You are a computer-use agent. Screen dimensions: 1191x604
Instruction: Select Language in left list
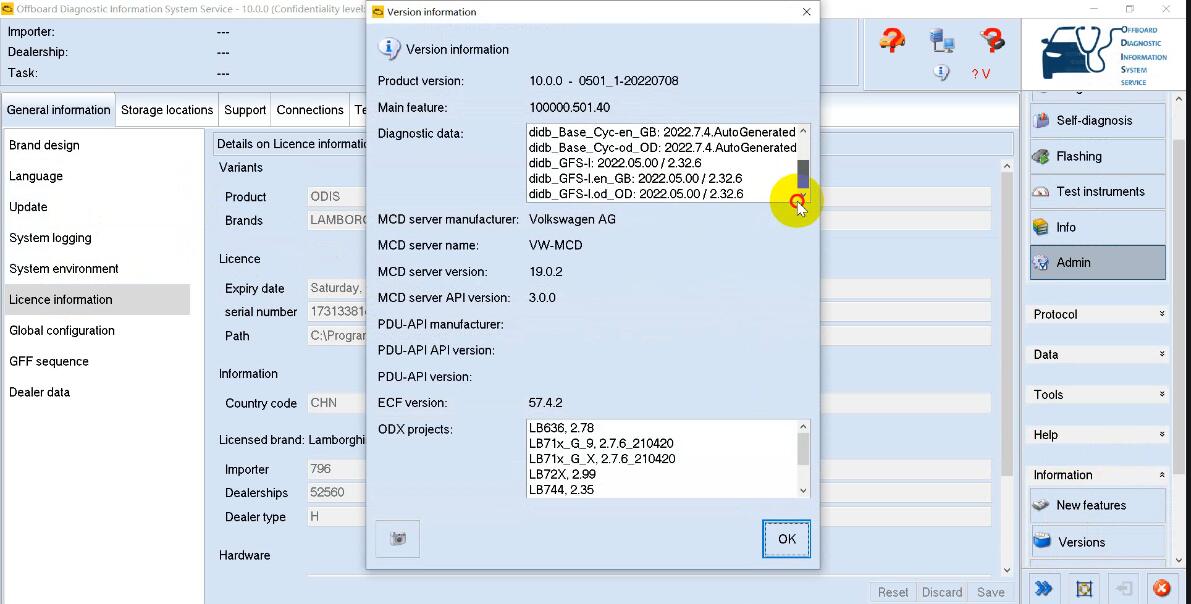click(36, 176)
